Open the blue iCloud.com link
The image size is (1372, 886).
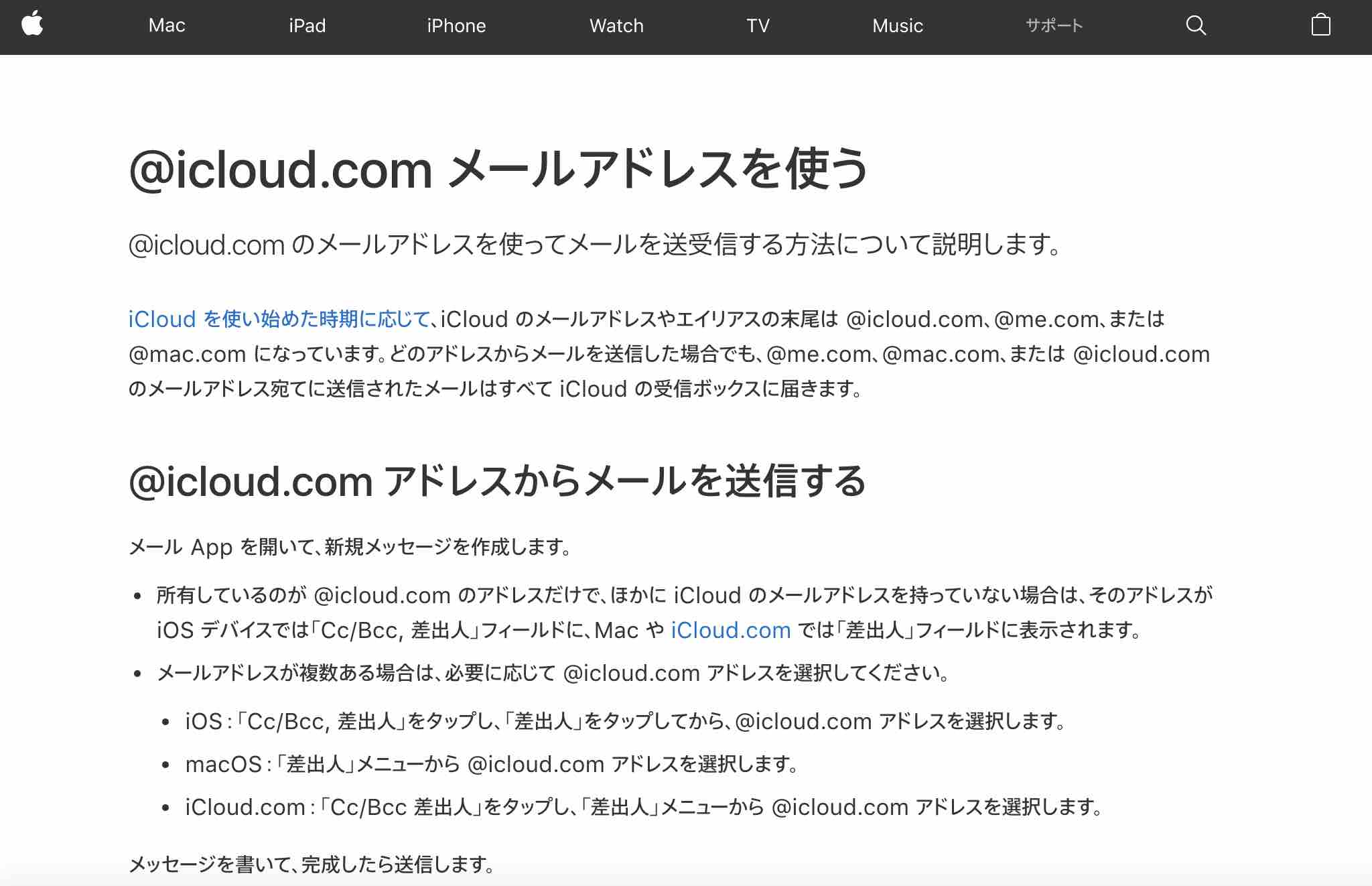[731, 630]
